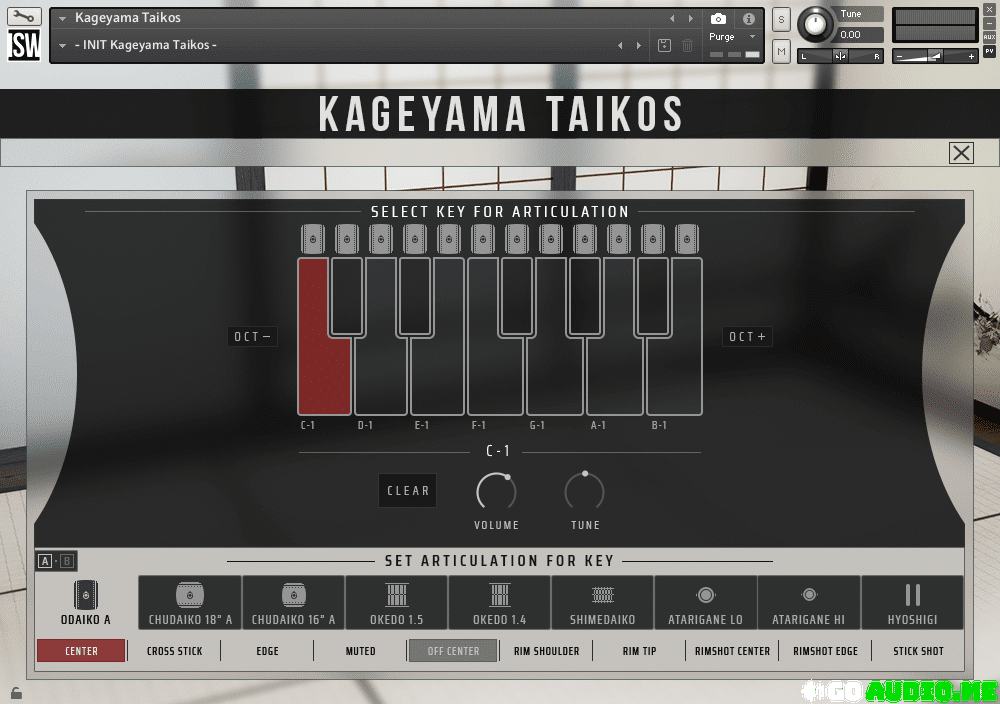Choose the Hyoshigi clappers instrument
This screenshot has height=704, width=1000.
point(913,603)
